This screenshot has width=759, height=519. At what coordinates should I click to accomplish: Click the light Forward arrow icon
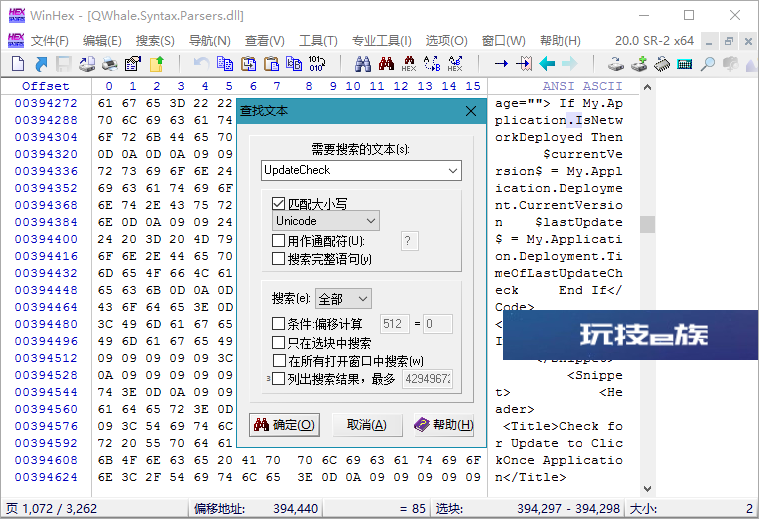(x=570, y=63)
